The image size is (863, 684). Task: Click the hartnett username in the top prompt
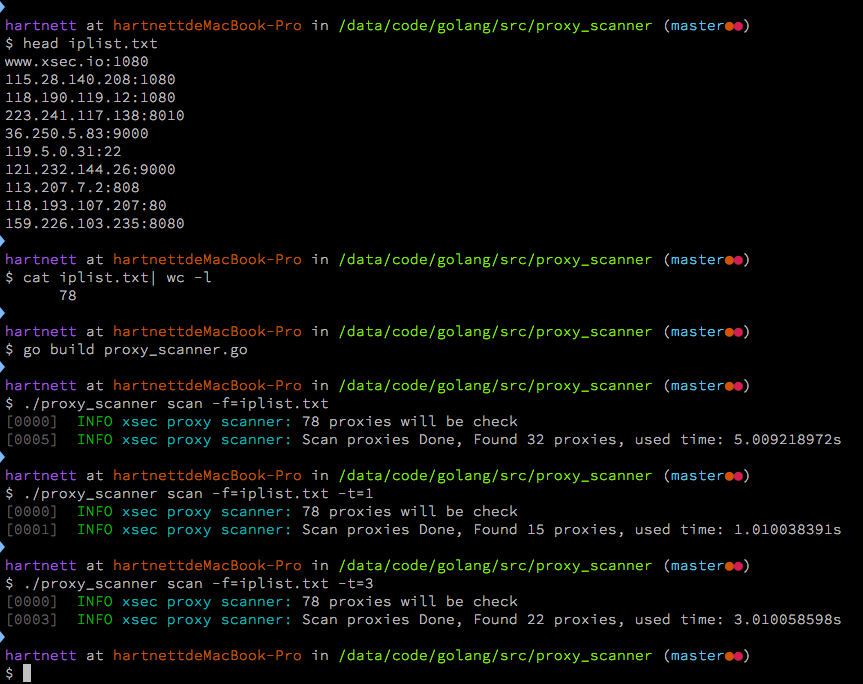pyautogui.click(x=40, y=25)
